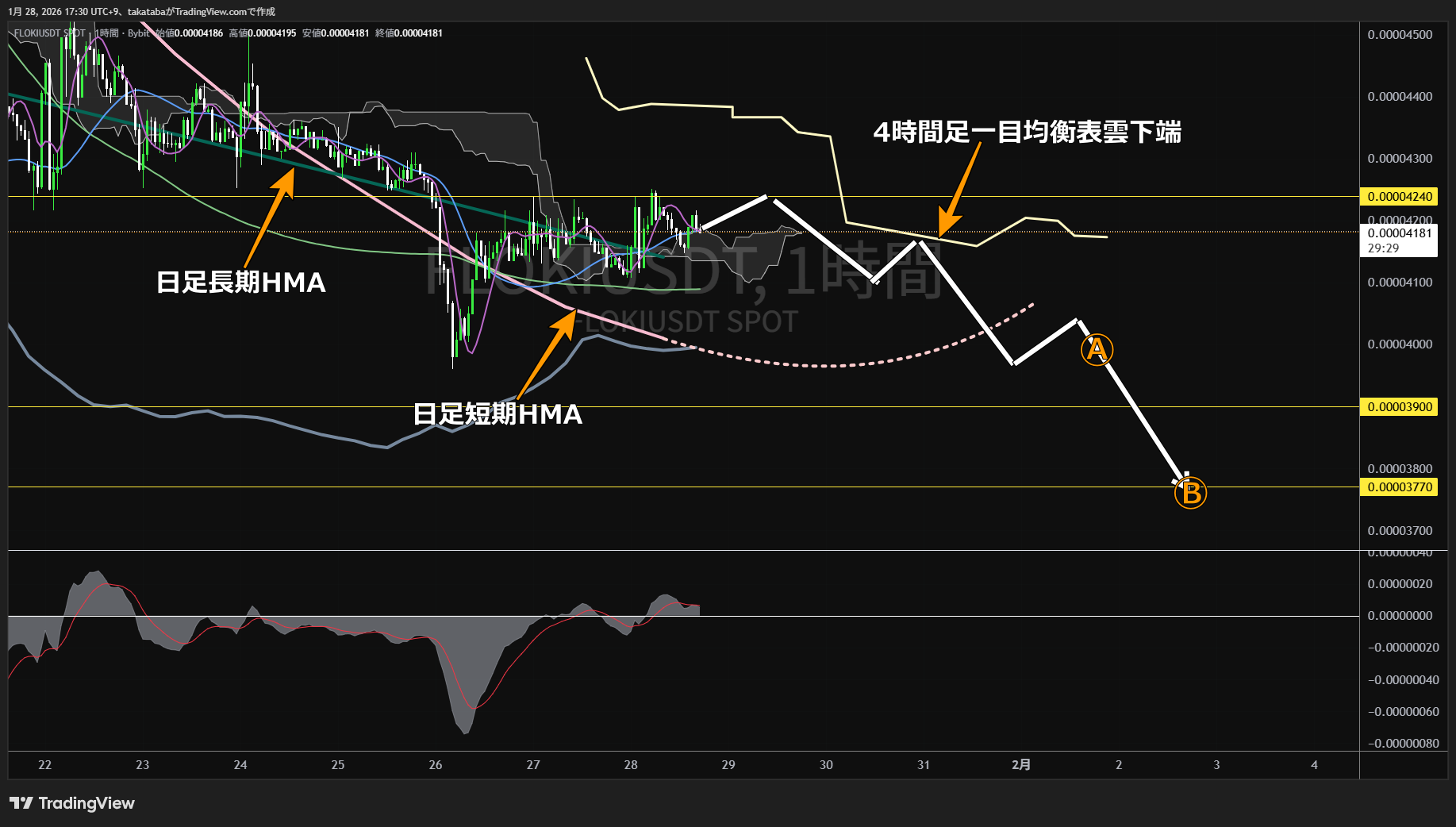Click date 29 on the time axis
Screen dimensions: 1456x827
pyautogui.click(x=728, y=765)
